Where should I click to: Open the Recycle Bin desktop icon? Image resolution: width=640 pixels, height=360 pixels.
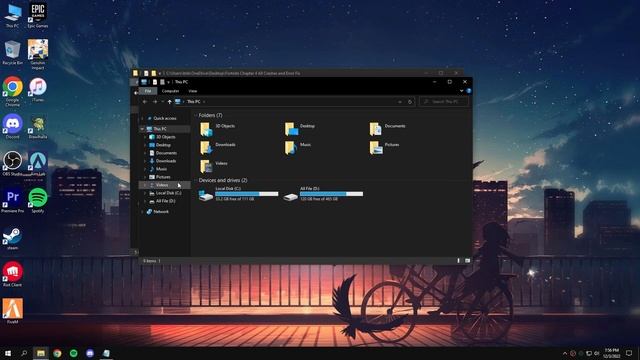13,53
